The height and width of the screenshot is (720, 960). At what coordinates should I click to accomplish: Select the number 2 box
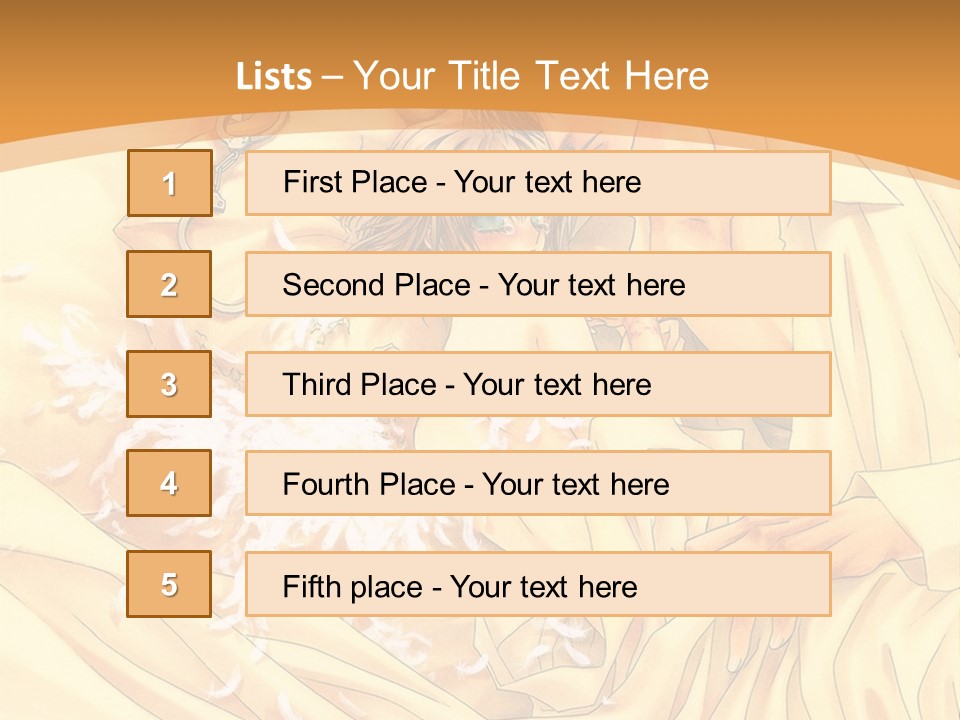pos(169,284)
